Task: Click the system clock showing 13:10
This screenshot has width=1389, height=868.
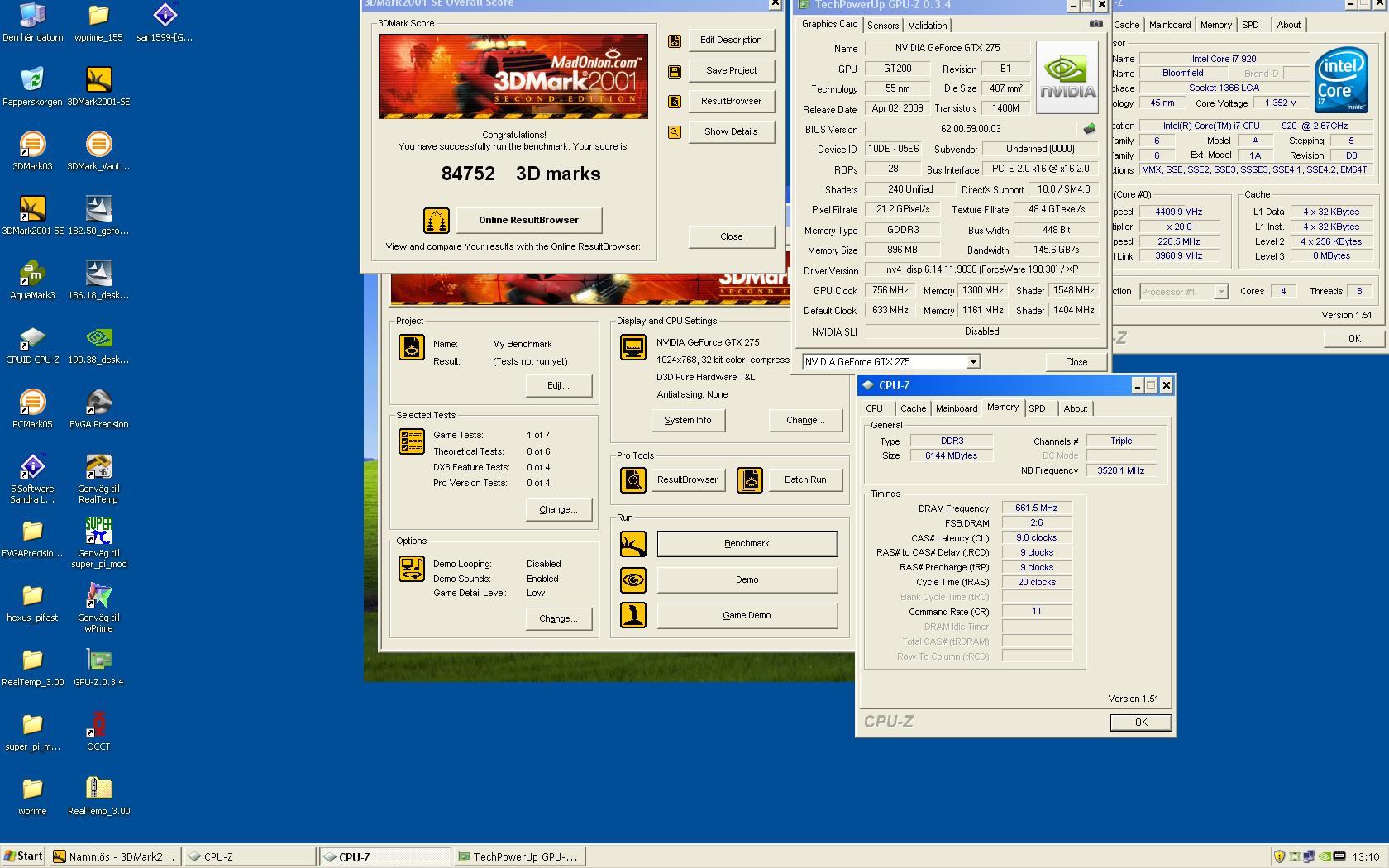Action: pyautogui.click(x=1366, y=856)
